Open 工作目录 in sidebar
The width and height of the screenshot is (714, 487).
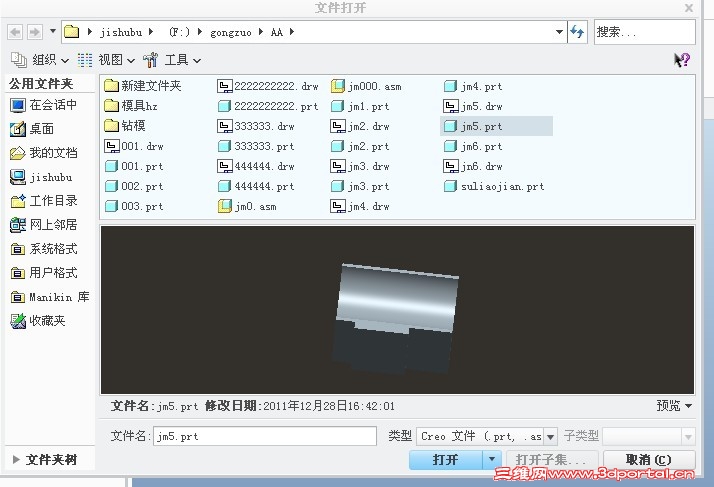click(44, 200)
